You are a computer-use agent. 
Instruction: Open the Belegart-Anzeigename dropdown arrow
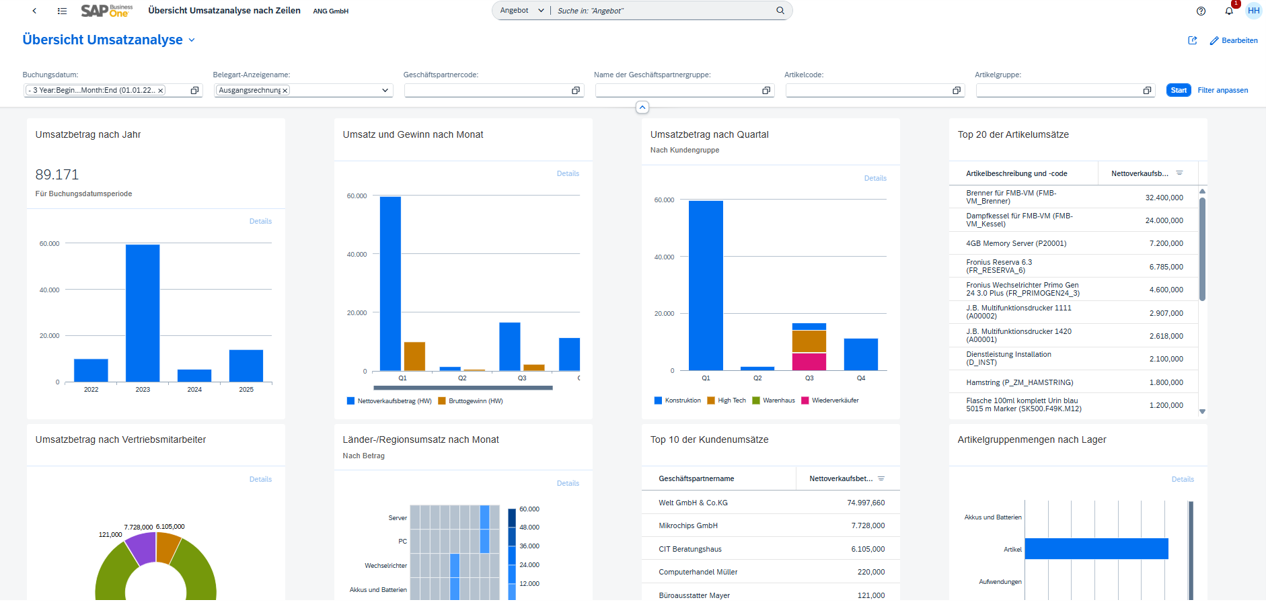pos(385,90)
